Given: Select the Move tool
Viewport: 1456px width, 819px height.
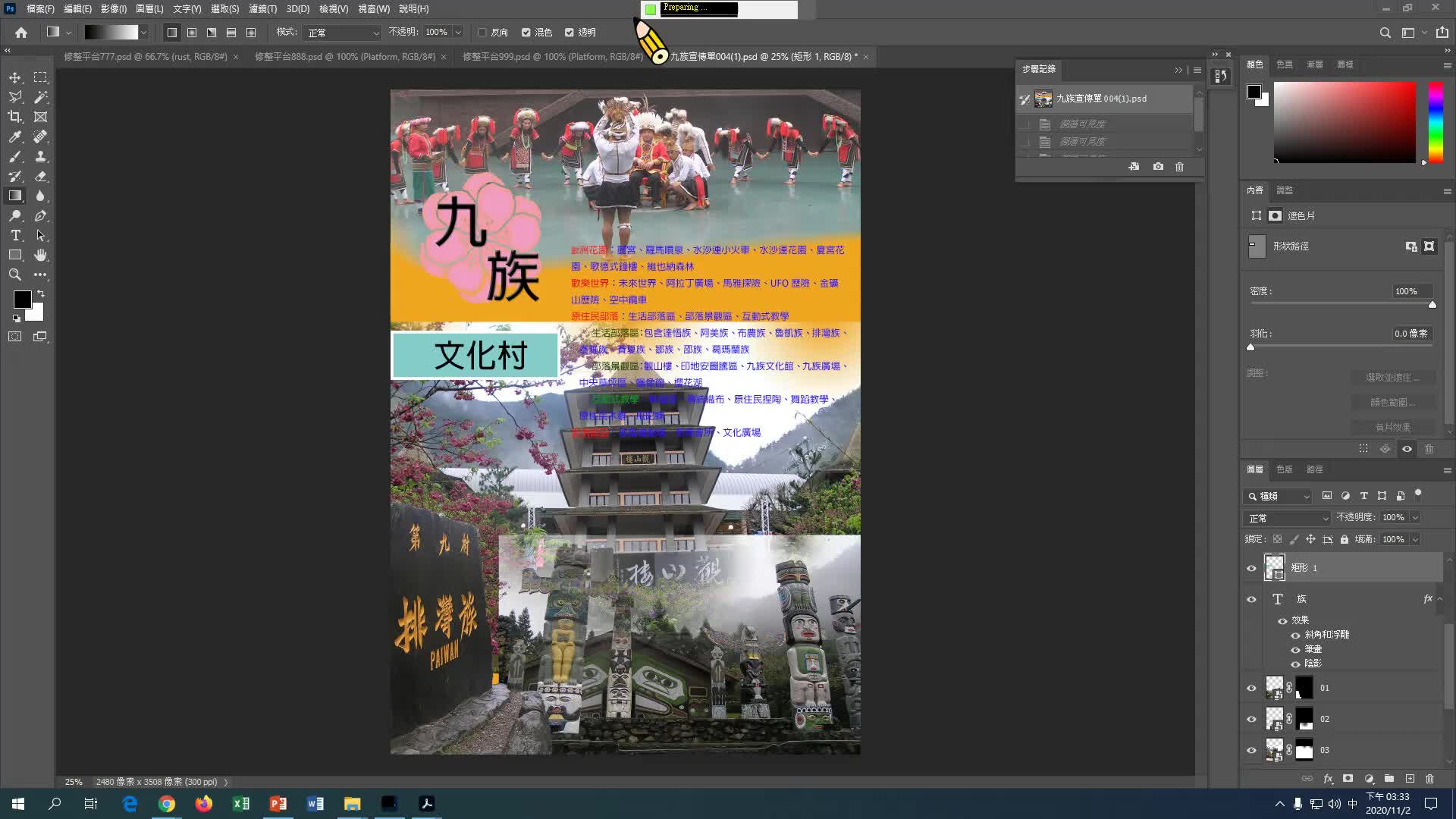Looking at the screenshot, I should [x=15, y=77].
